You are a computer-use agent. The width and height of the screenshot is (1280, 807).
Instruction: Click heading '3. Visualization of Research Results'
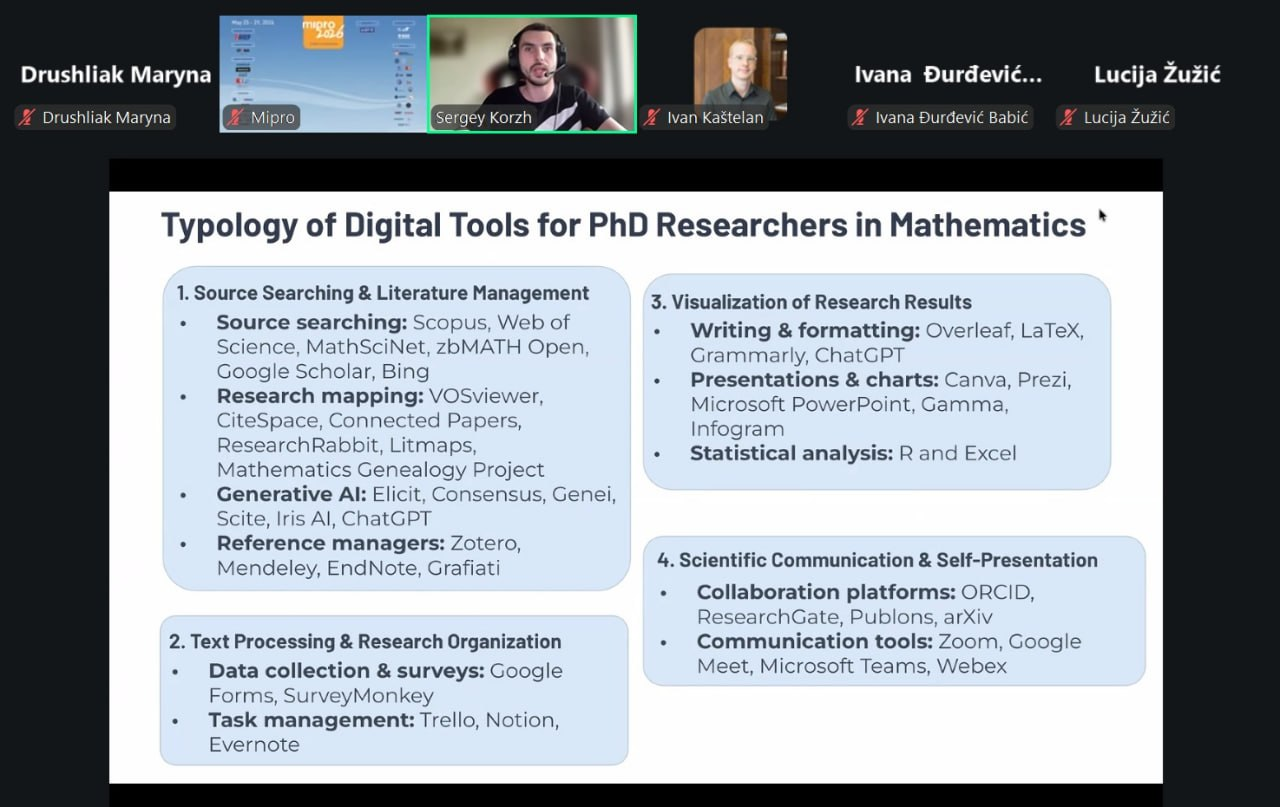(x=811, y=302)
